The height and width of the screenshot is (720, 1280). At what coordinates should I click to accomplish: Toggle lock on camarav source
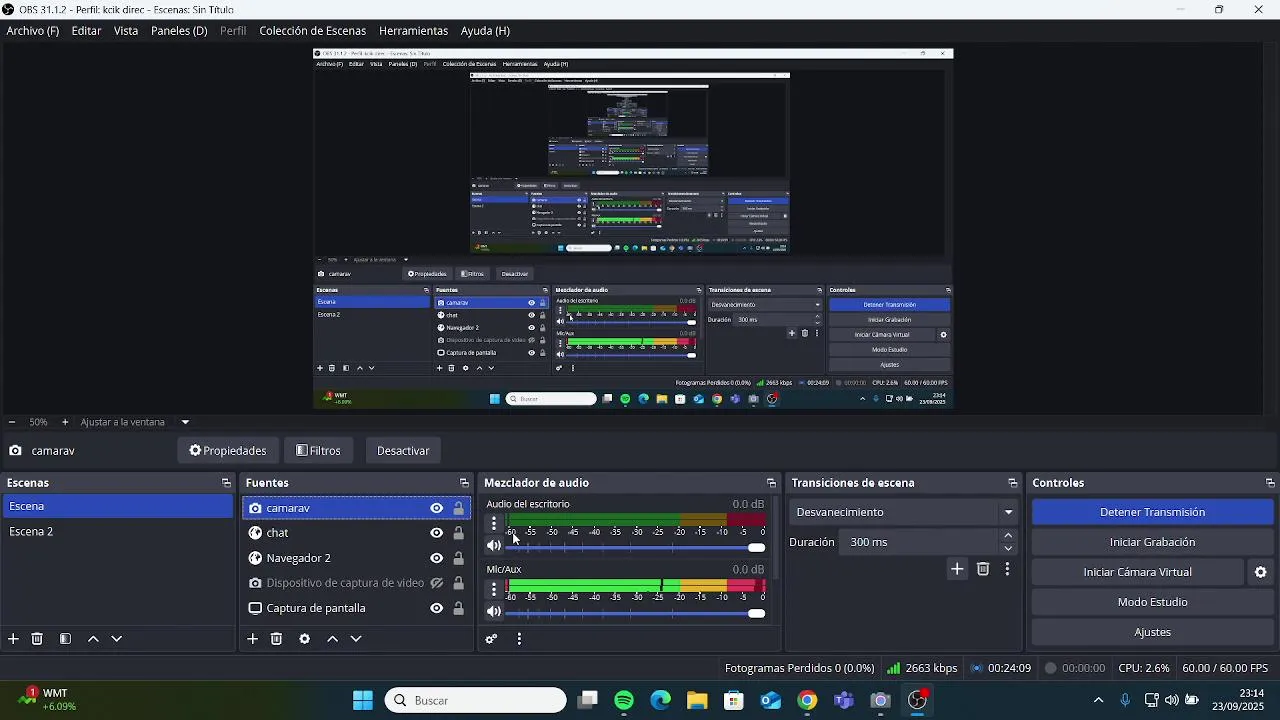point(459,508)
